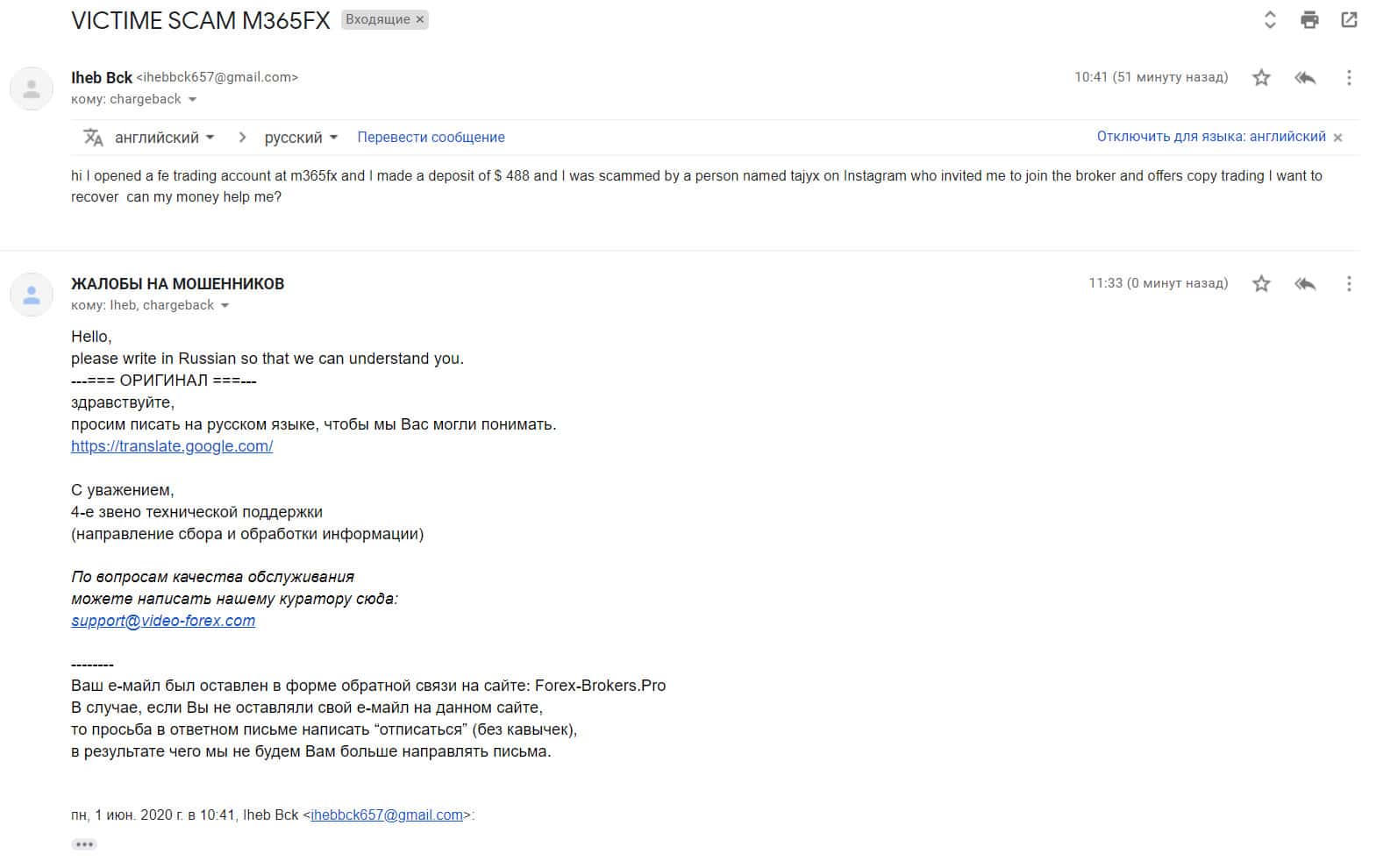Viewport: 1376px width, 868px height.
Task: Expand recipient details for the first message
Action: point(193,100)
